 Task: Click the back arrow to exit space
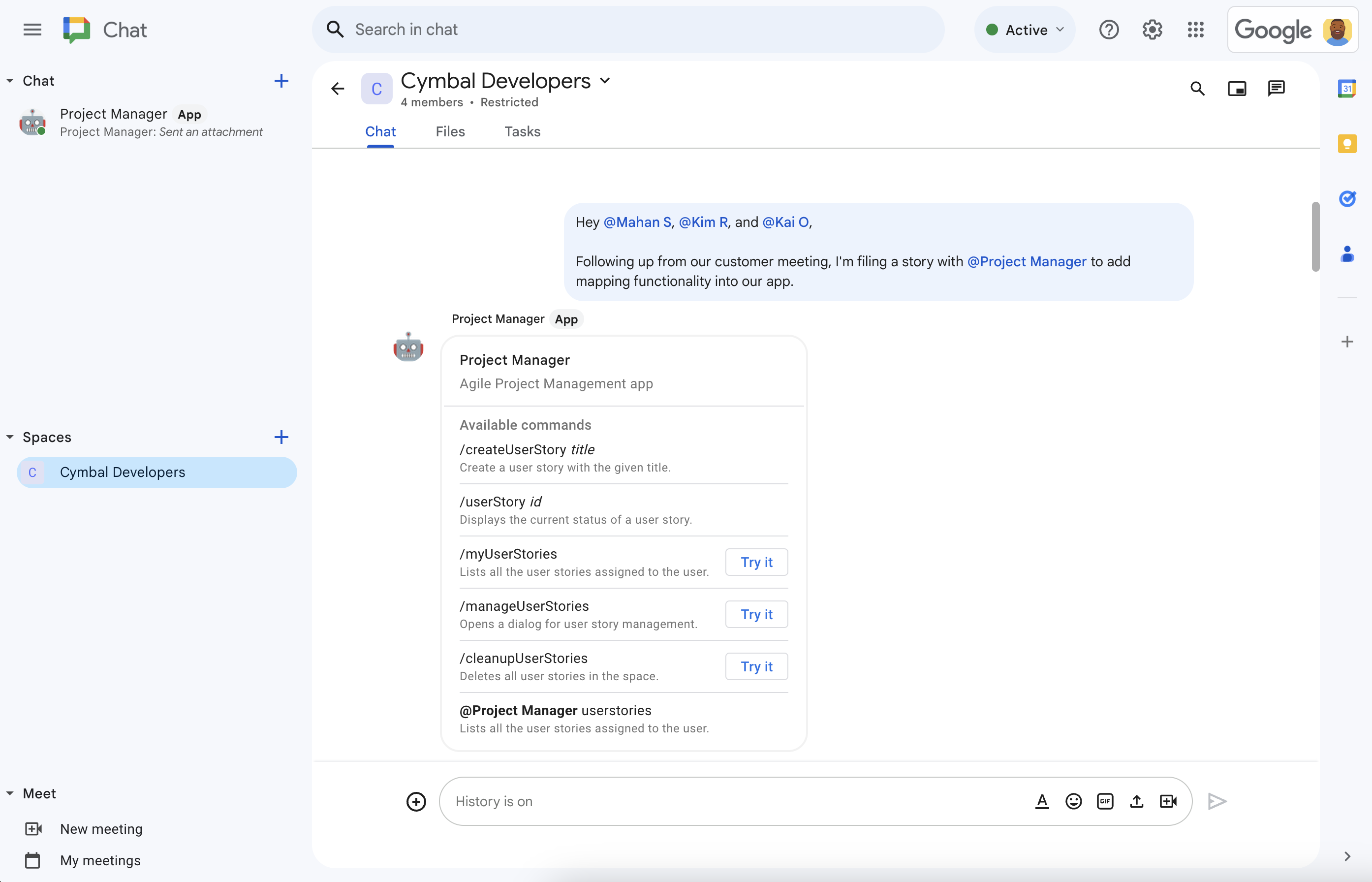click(x=338, y=89)
